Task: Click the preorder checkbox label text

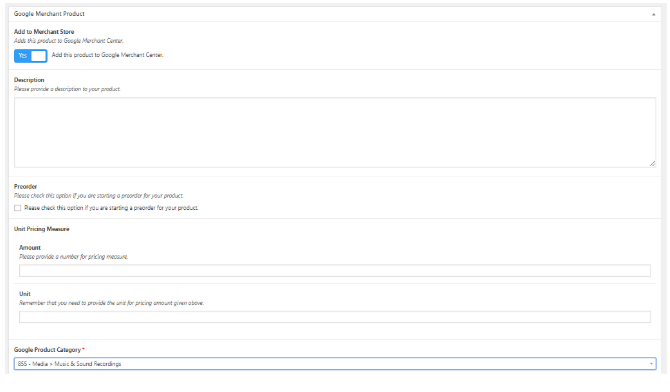Action: pos(111,208)
